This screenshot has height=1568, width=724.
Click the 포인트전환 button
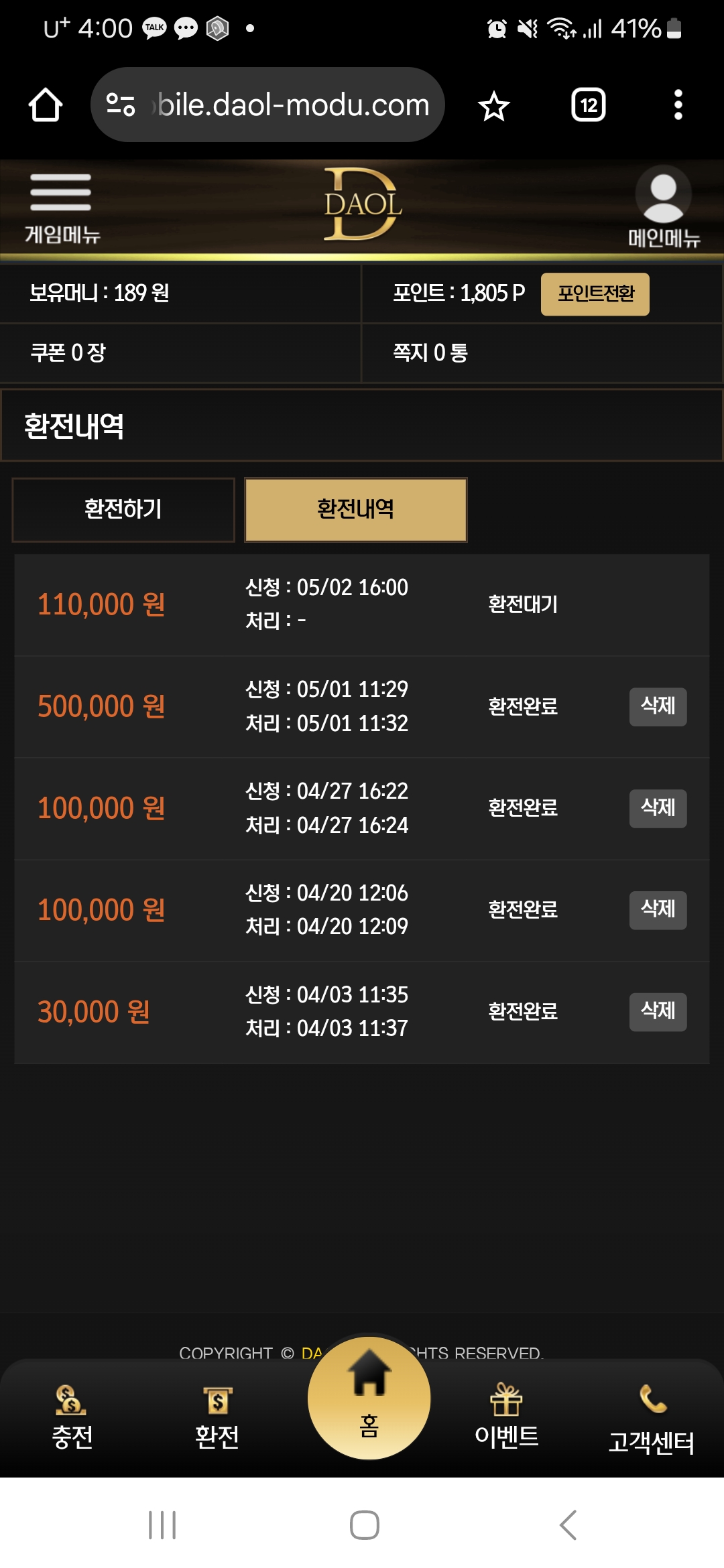click(x=595, y=293)
